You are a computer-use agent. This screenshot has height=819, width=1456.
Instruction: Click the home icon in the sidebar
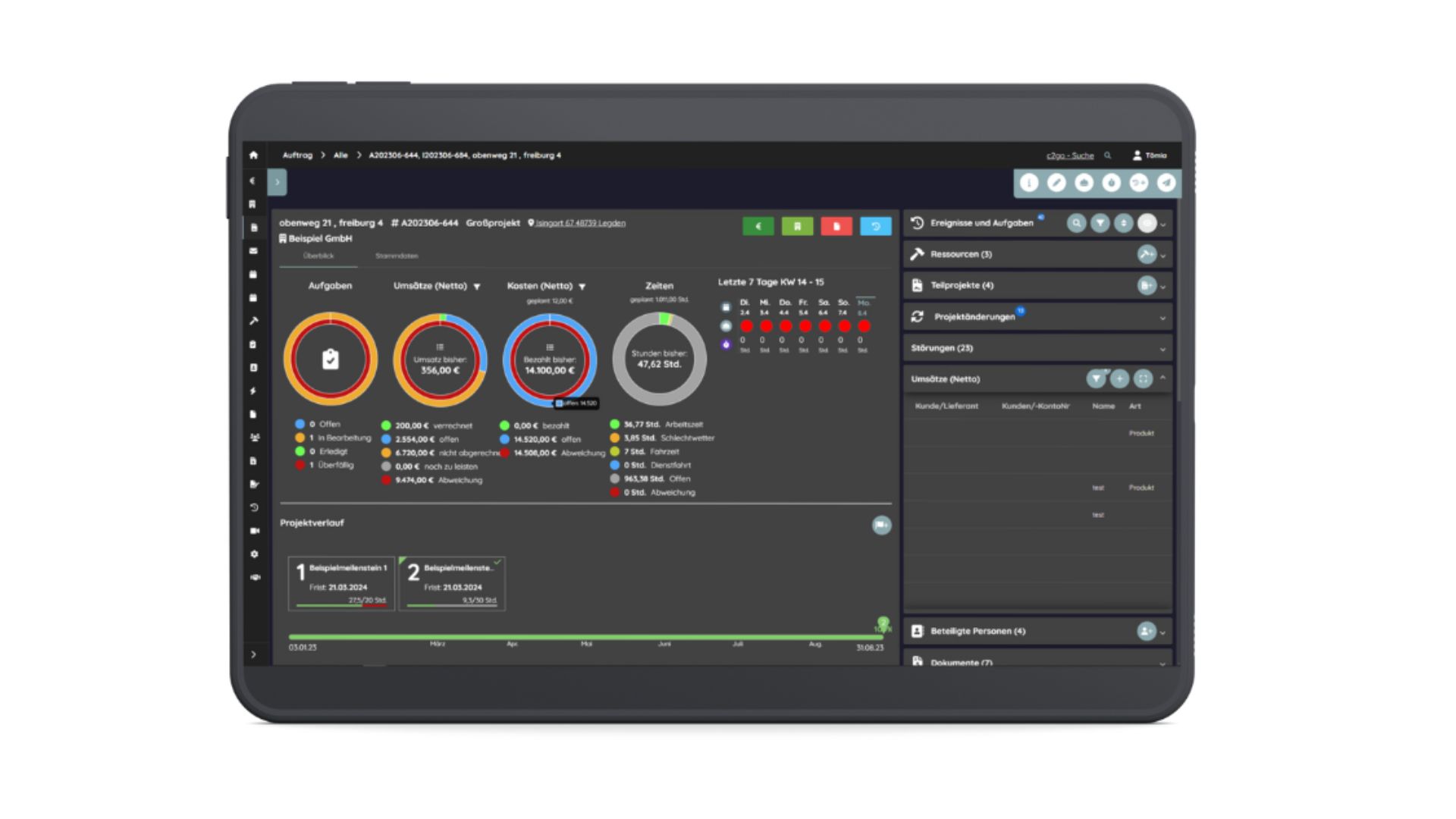[x=253, y=155]
